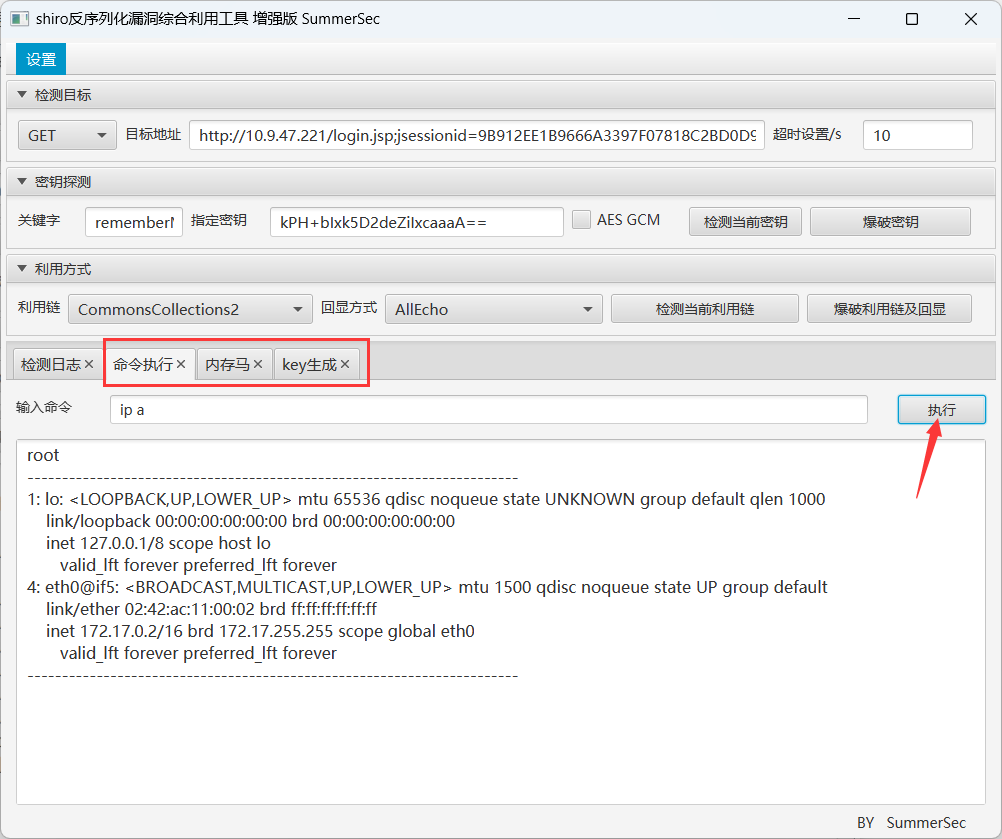Click the 检测当前密钥 button
This screenshot has width=1002, height=839.
coord(745,222)
